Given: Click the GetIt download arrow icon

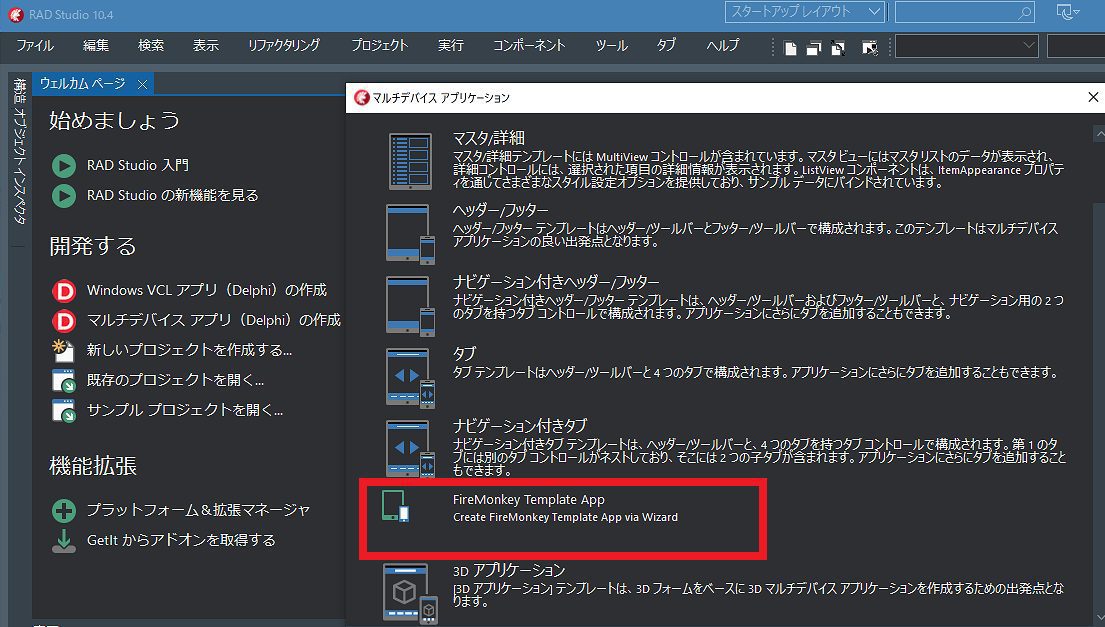Looking at the screenshot, I should (x=63, y=540).
